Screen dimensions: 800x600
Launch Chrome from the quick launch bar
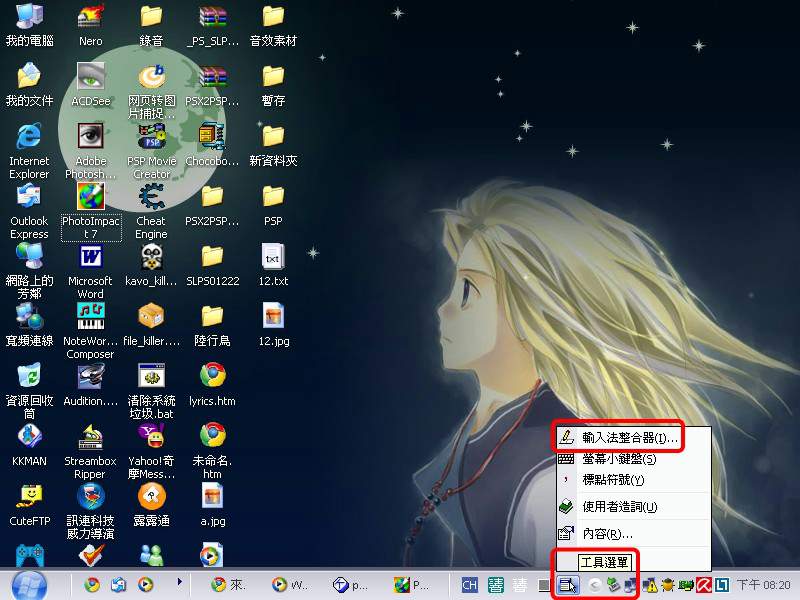[x=91, y=585]
